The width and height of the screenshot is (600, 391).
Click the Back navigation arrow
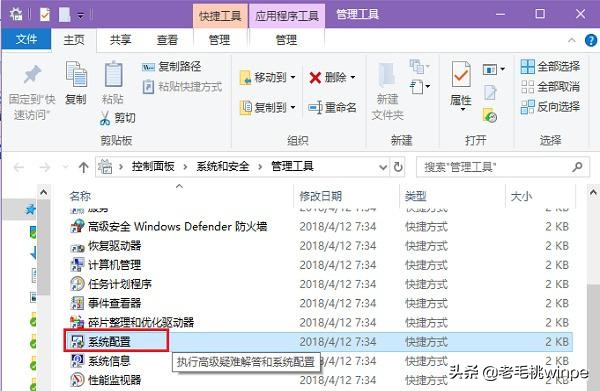coord(19,167)
